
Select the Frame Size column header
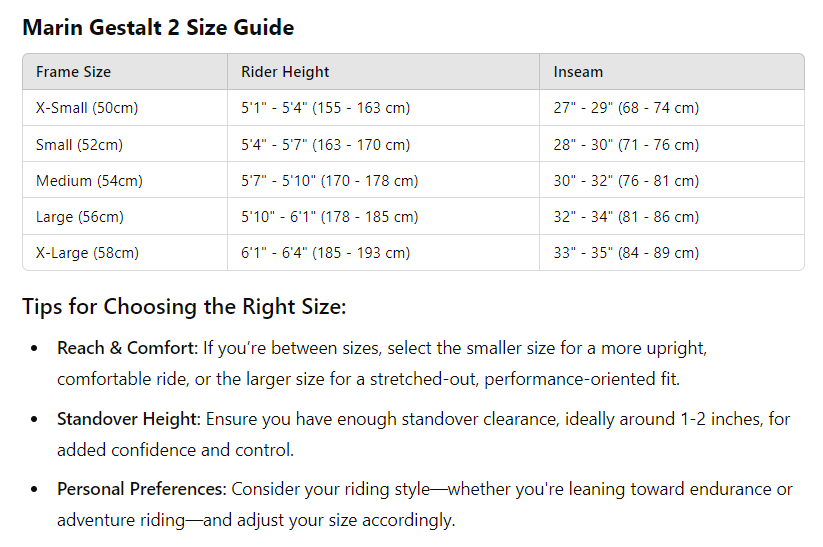click(73, 72)
